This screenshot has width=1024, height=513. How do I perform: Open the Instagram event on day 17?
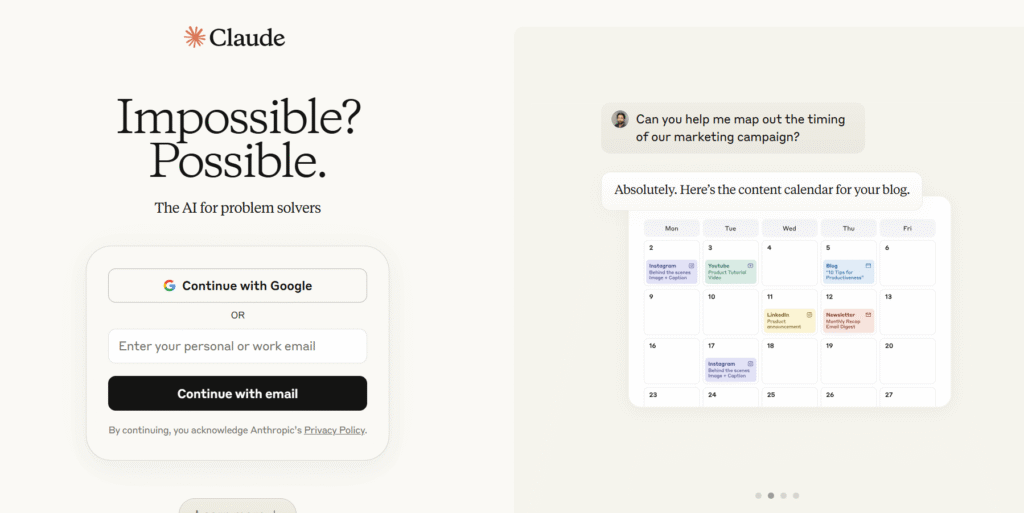pyautogui.click(x=731, y=369)
